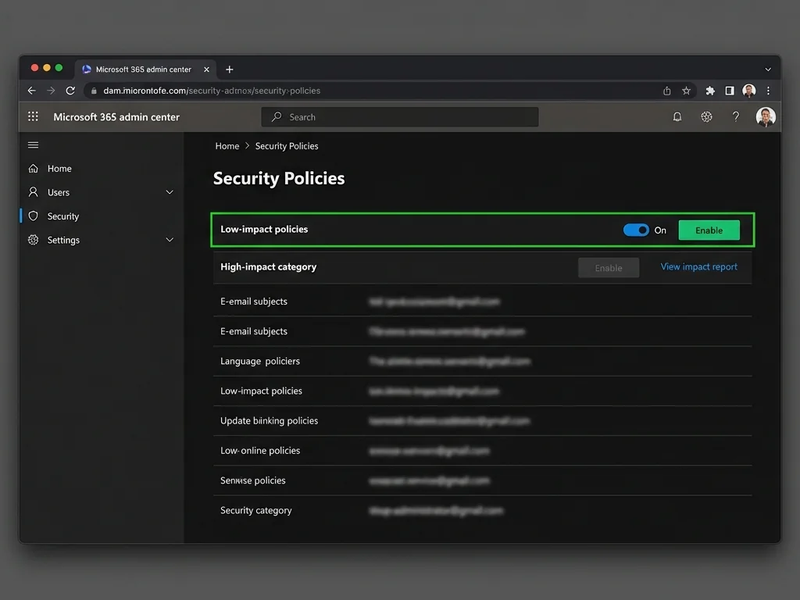This screenshot has width=800, height=600.
Task: Open the notifications bell
Action: click(x=679, y=117)
